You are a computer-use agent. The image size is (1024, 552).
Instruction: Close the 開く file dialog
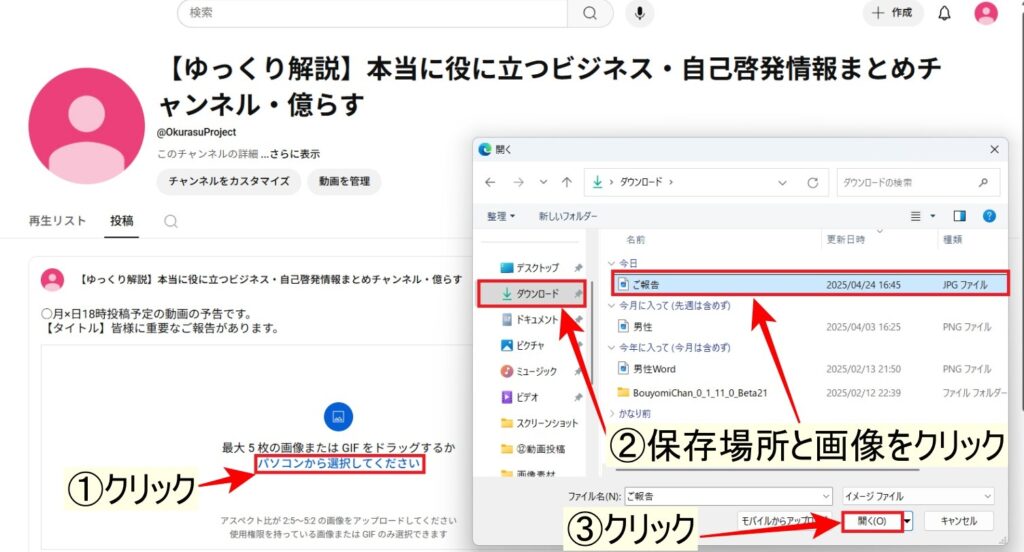tap(994, 150)
